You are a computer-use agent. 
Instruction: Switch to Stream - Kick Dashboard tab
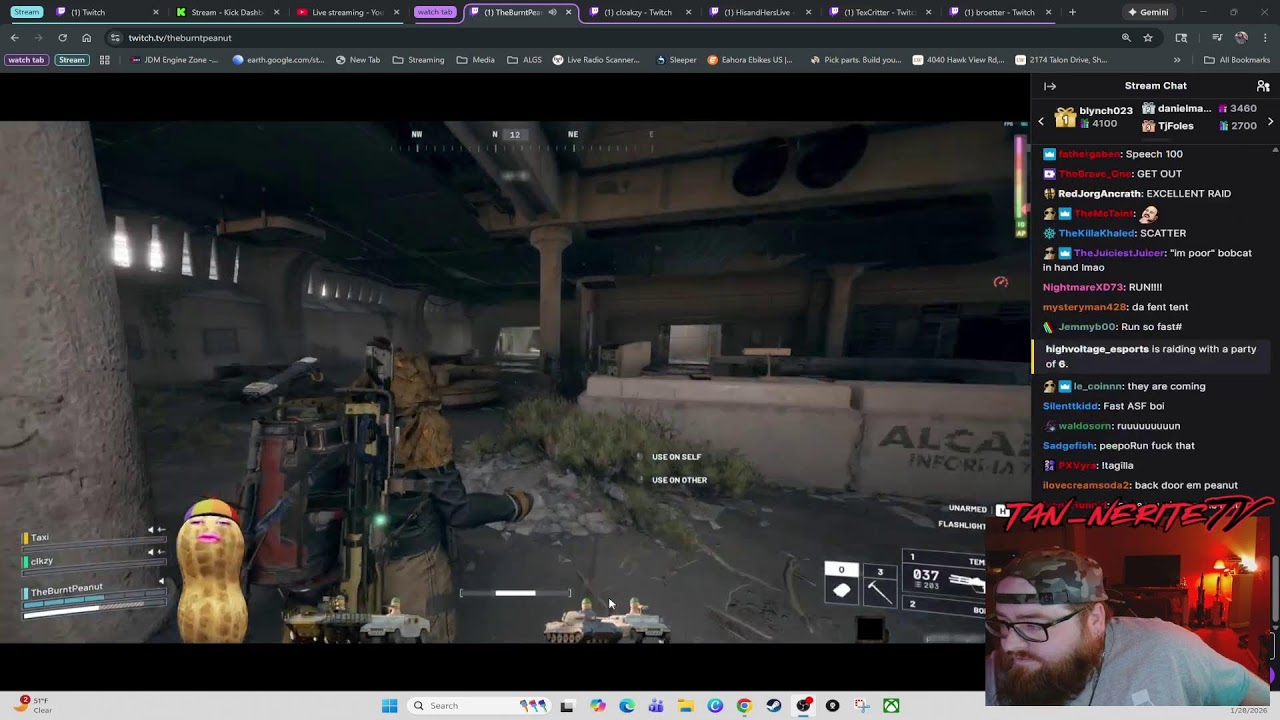pos(227,12)
